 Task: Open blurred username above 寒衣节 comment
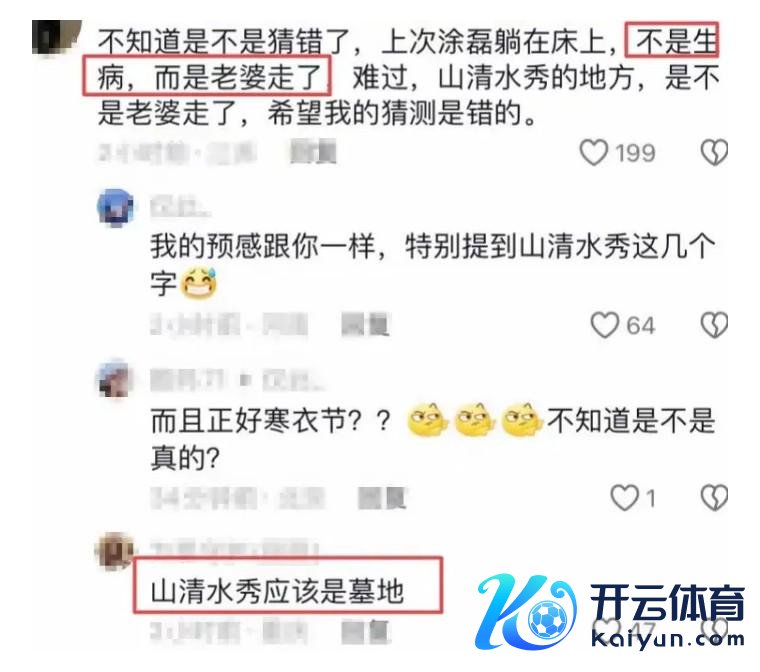tap(238, 380)
